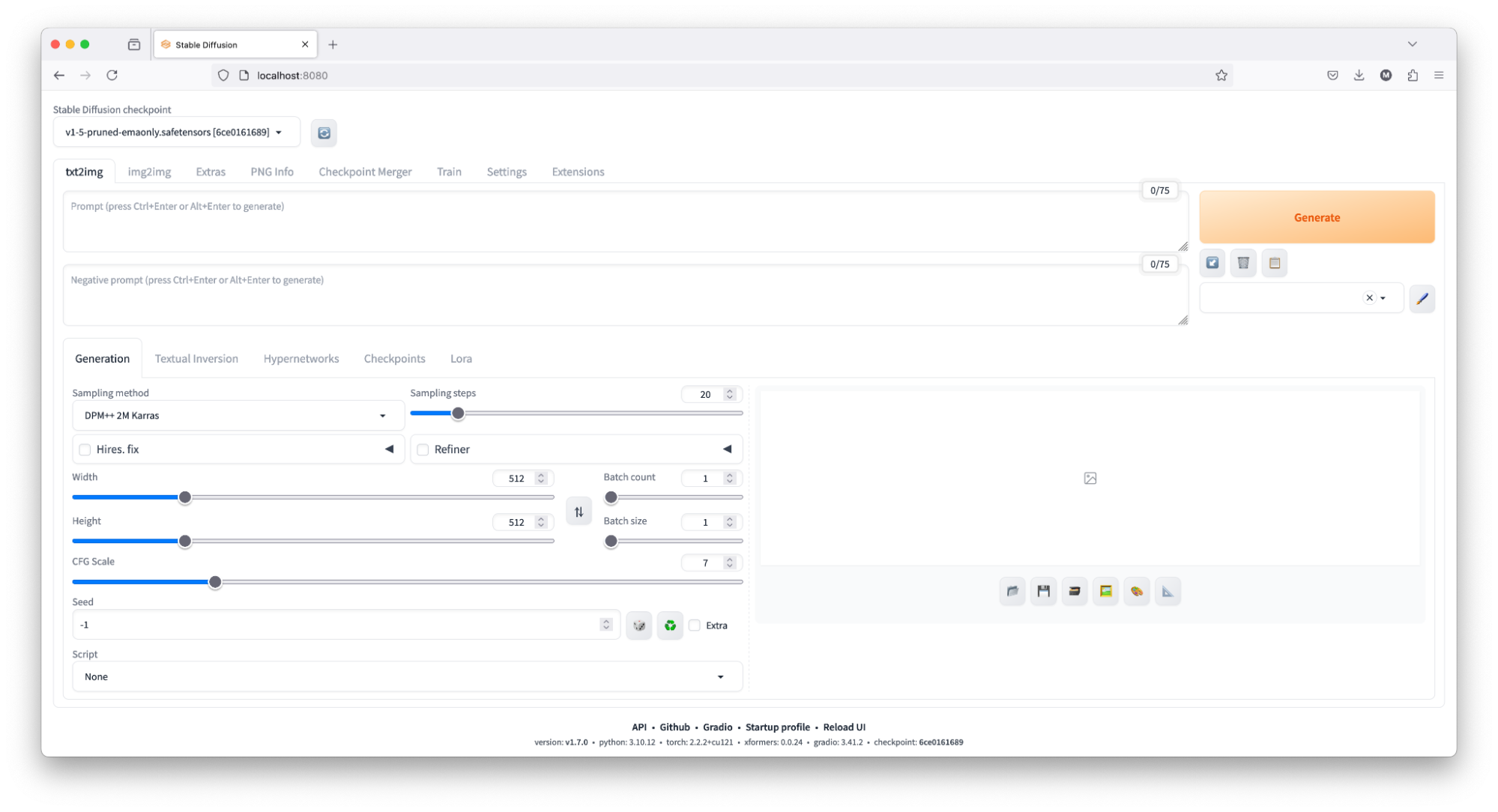This screenshot has height=812, width=1498.
Task: Select the Lora tab
Action: pyautogui.click(x=461, y=359)
